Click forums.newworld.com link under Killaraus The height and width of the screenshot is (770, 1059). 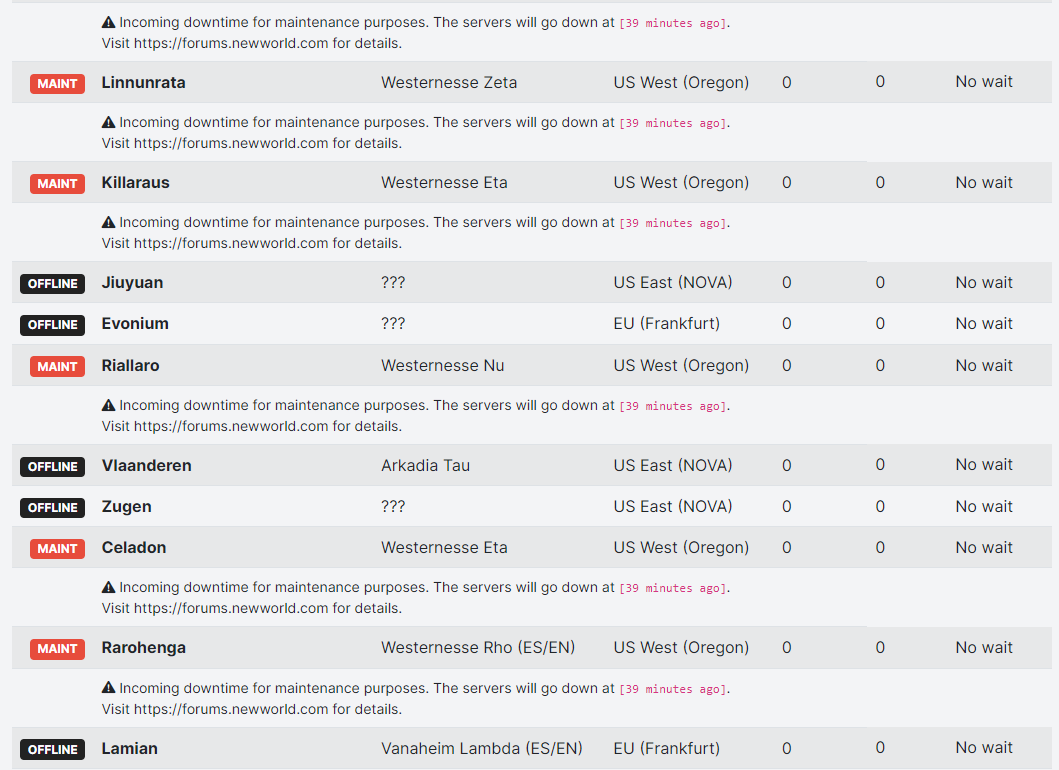[x=231, y=243]
